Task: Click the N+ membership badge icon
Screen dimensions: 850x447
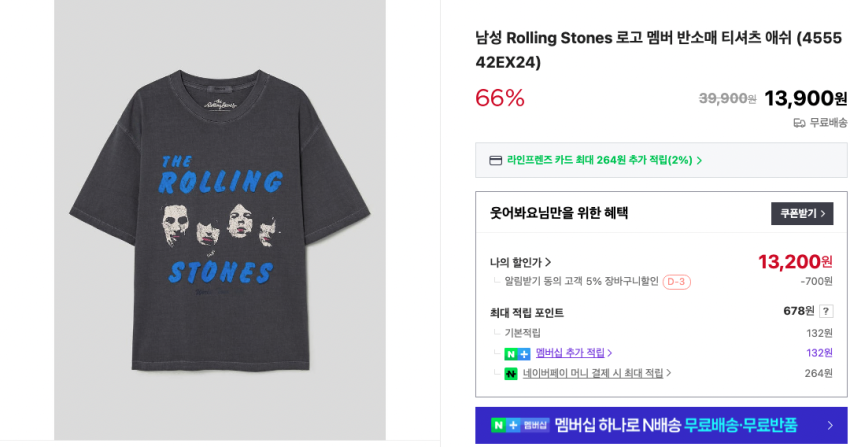Action: pyautogui.click(x=517, y=353)
